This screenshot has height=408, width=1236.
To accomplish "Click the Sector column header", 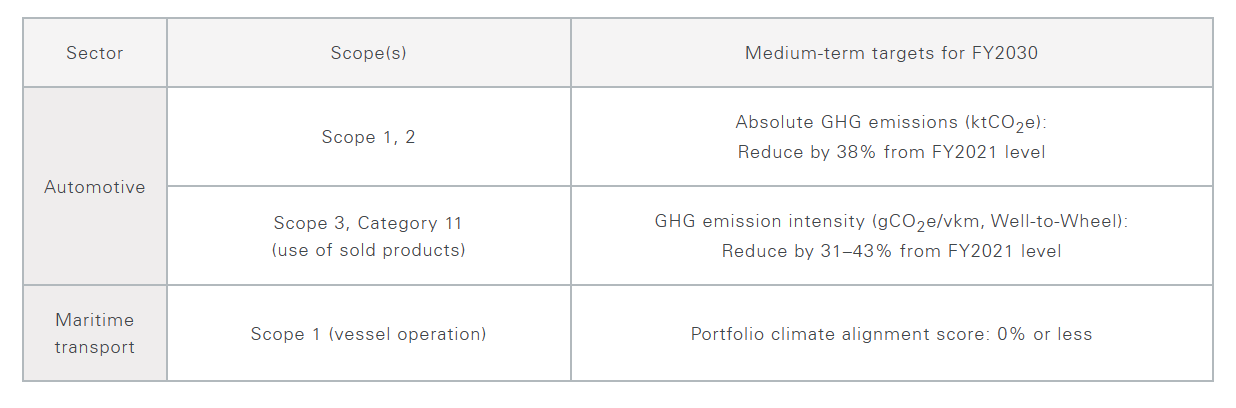I will (95, 53).
